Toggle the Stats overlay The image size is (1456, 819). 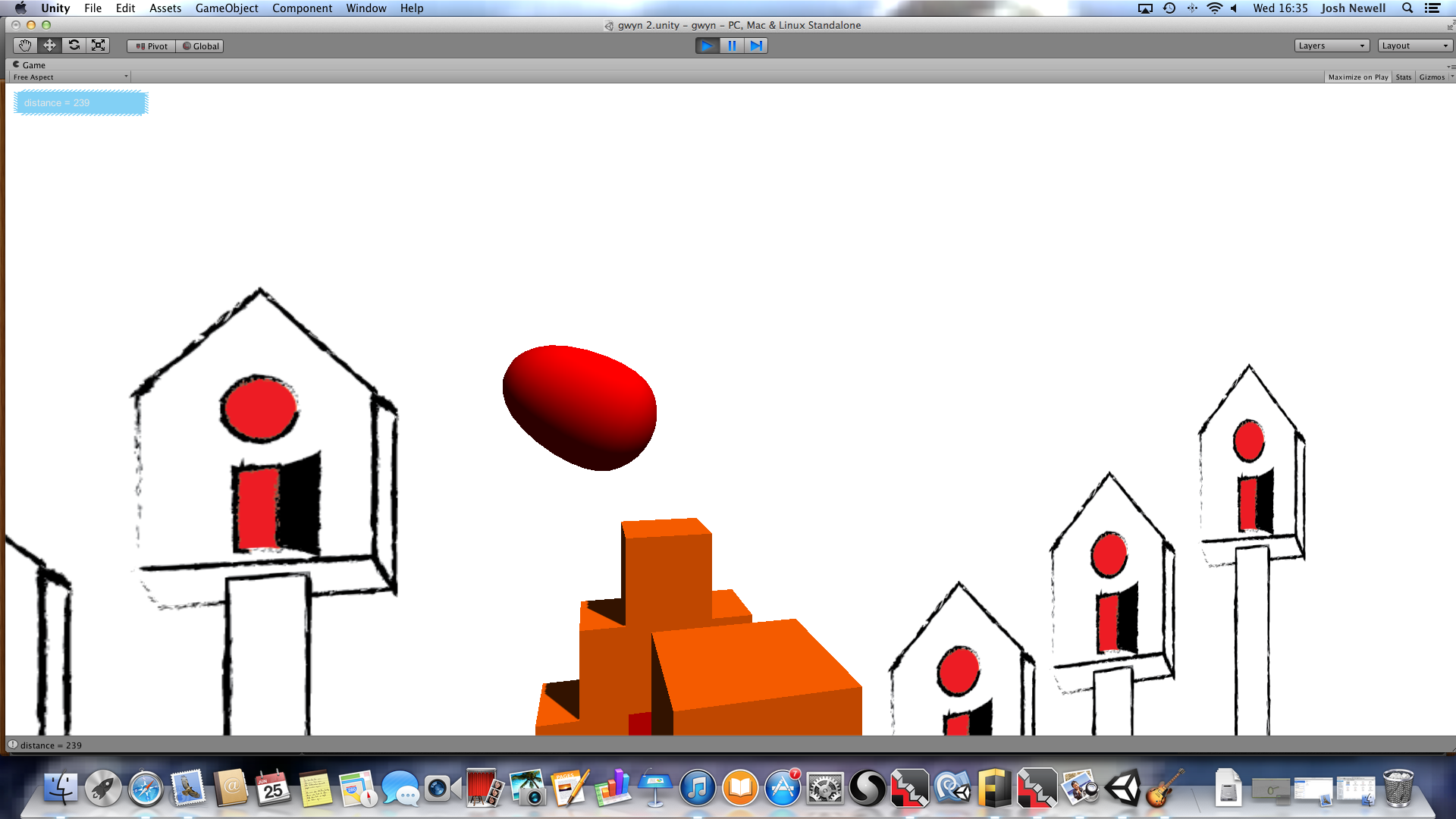pyautogui.click(x=1403, y=77)
